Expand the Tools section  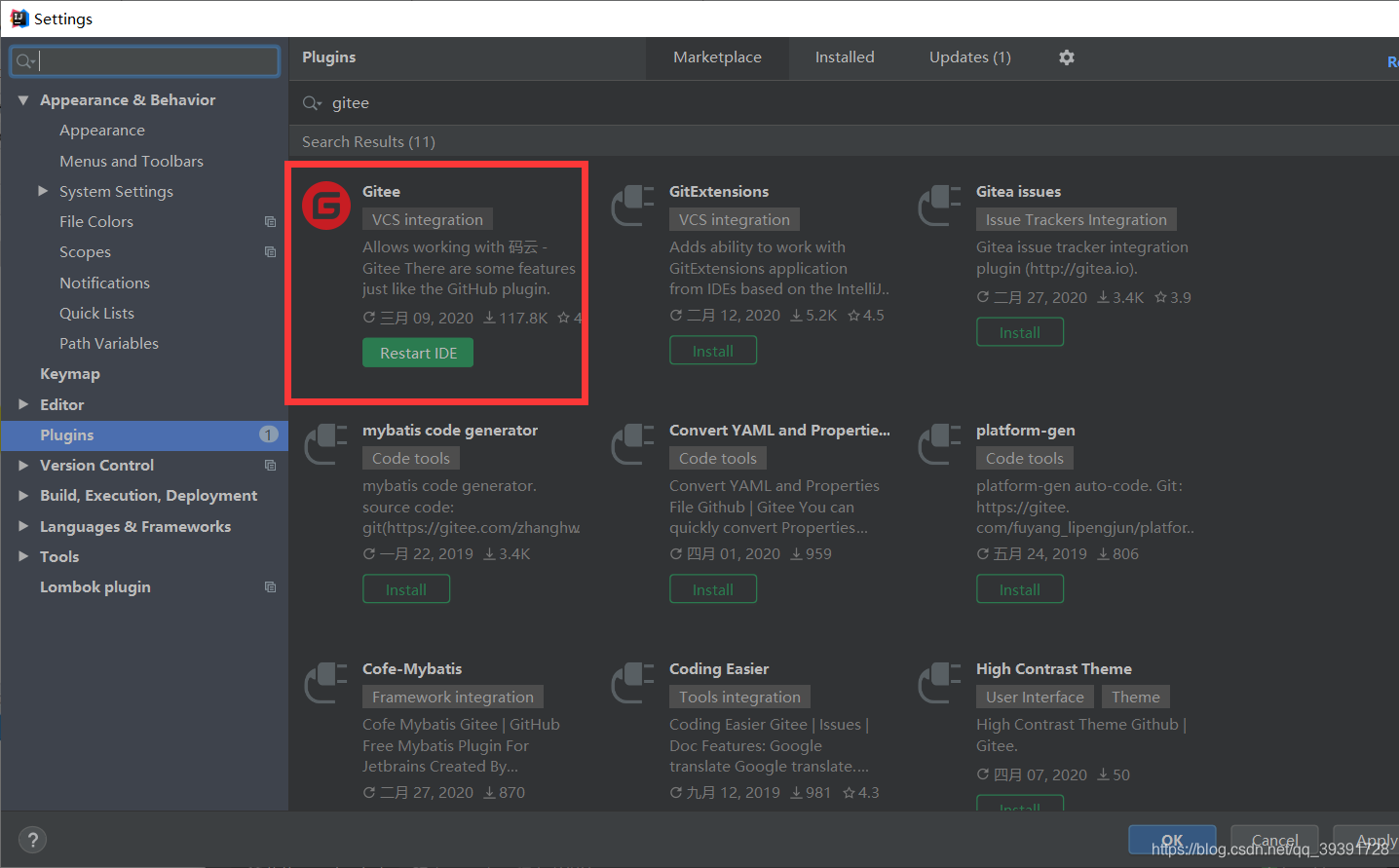point(23,556)
